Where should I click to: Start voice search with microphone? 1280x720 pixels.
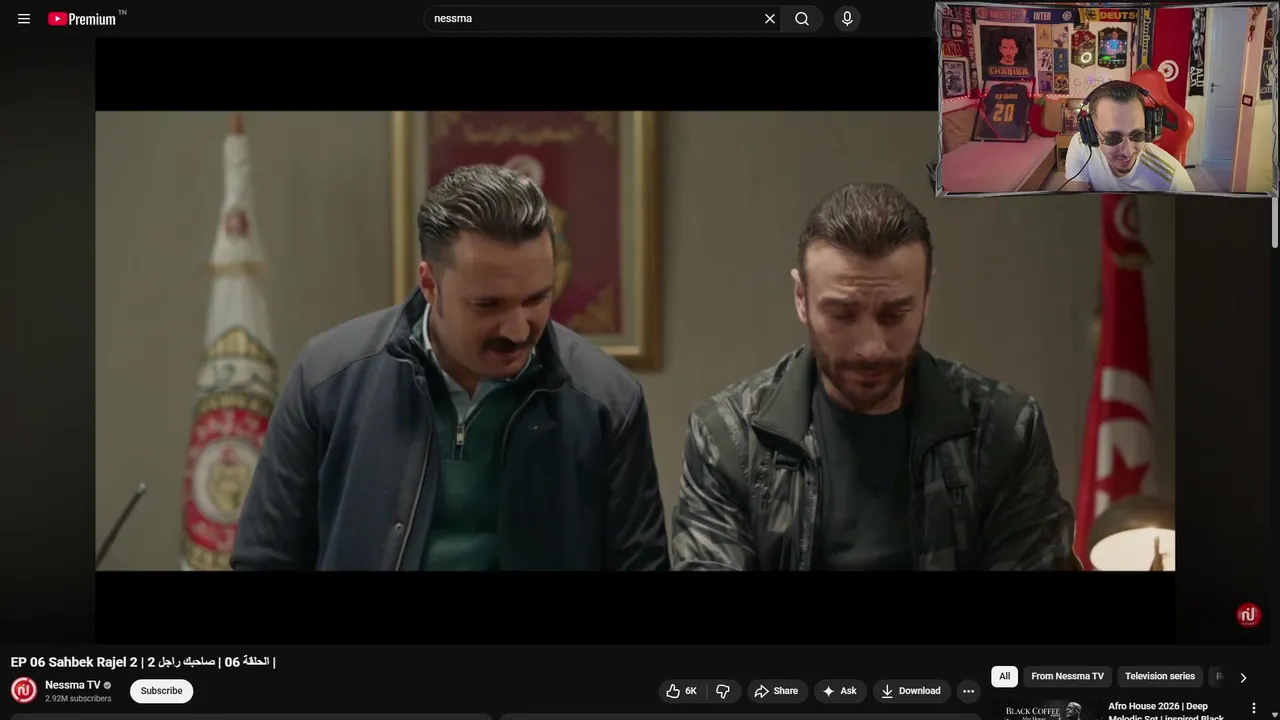click(847, 19)
